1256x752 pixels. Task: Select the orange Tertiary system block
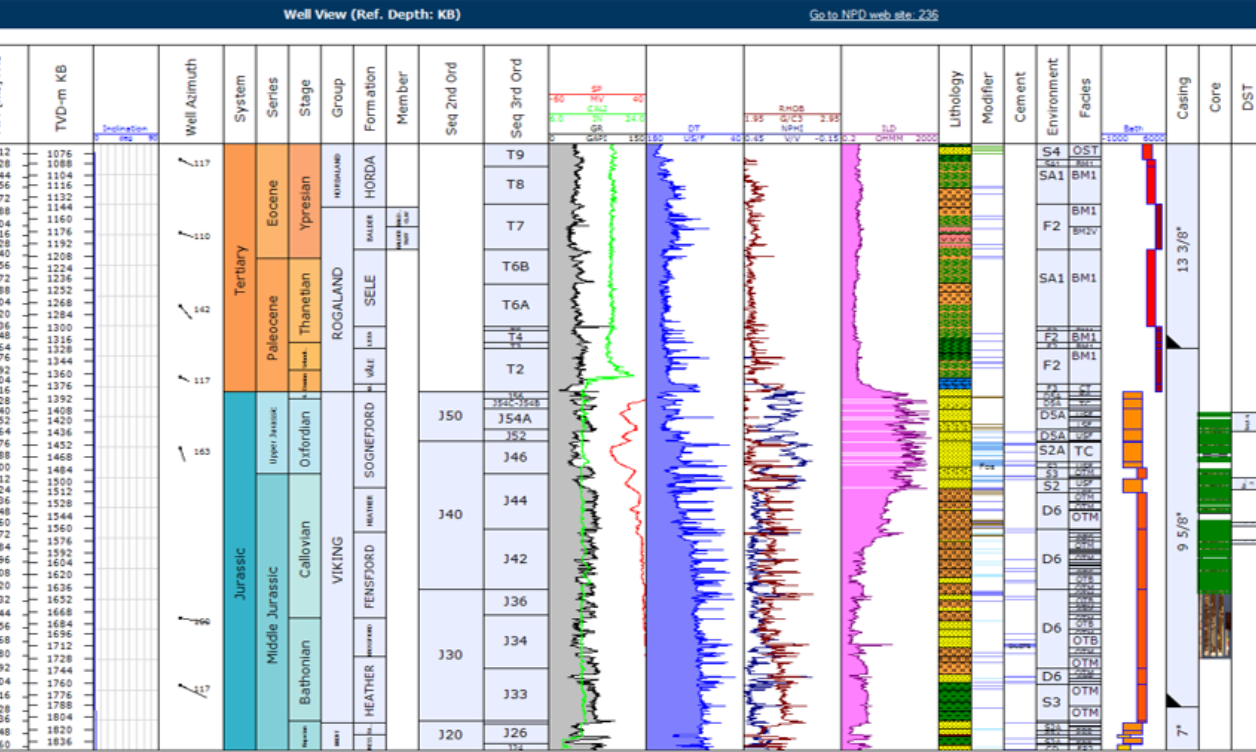(x=239, y=267)
